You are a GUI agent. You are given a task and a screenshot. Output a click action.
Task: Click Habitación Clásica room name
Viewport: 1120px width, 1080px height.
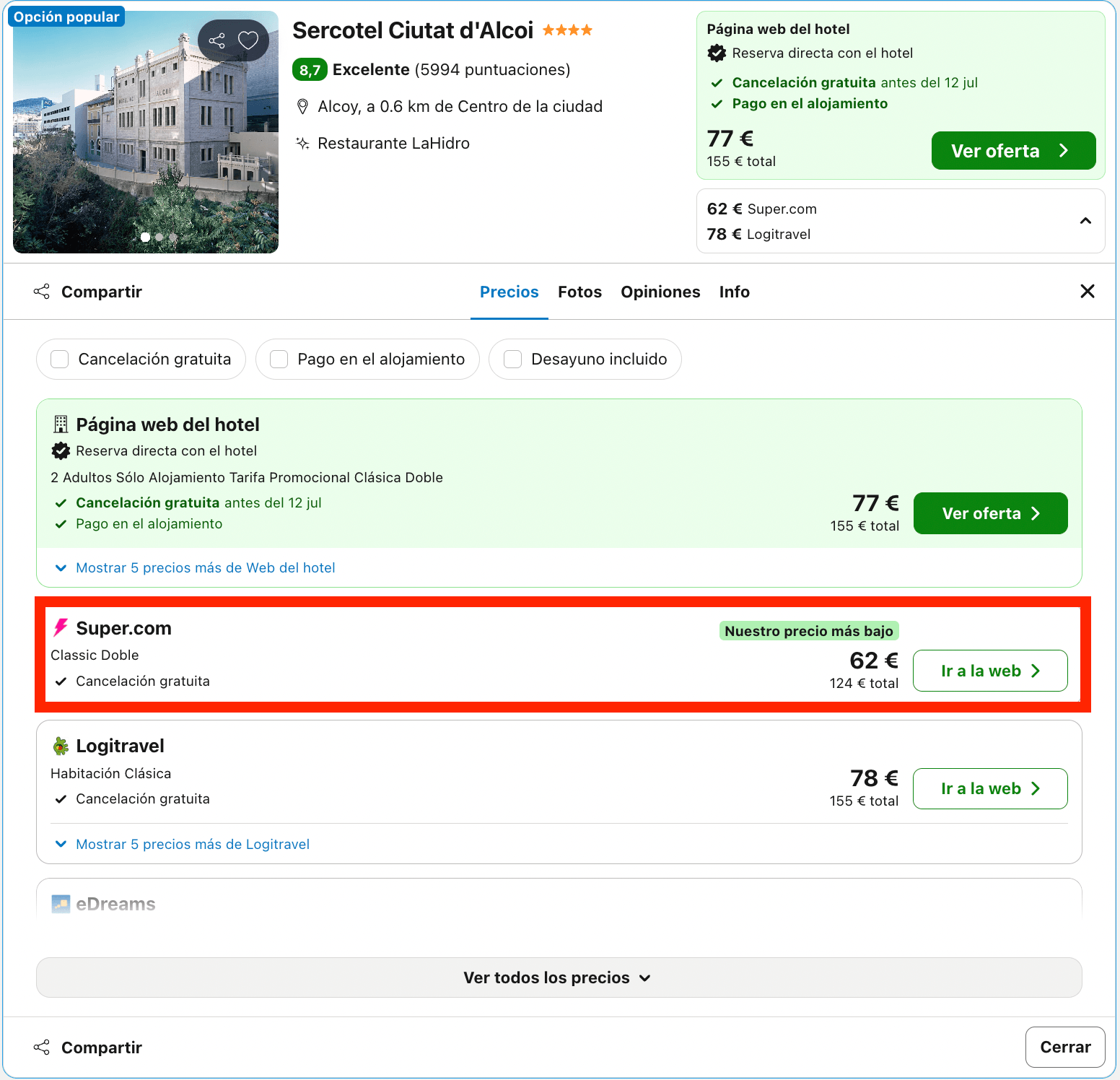(111, 773)
